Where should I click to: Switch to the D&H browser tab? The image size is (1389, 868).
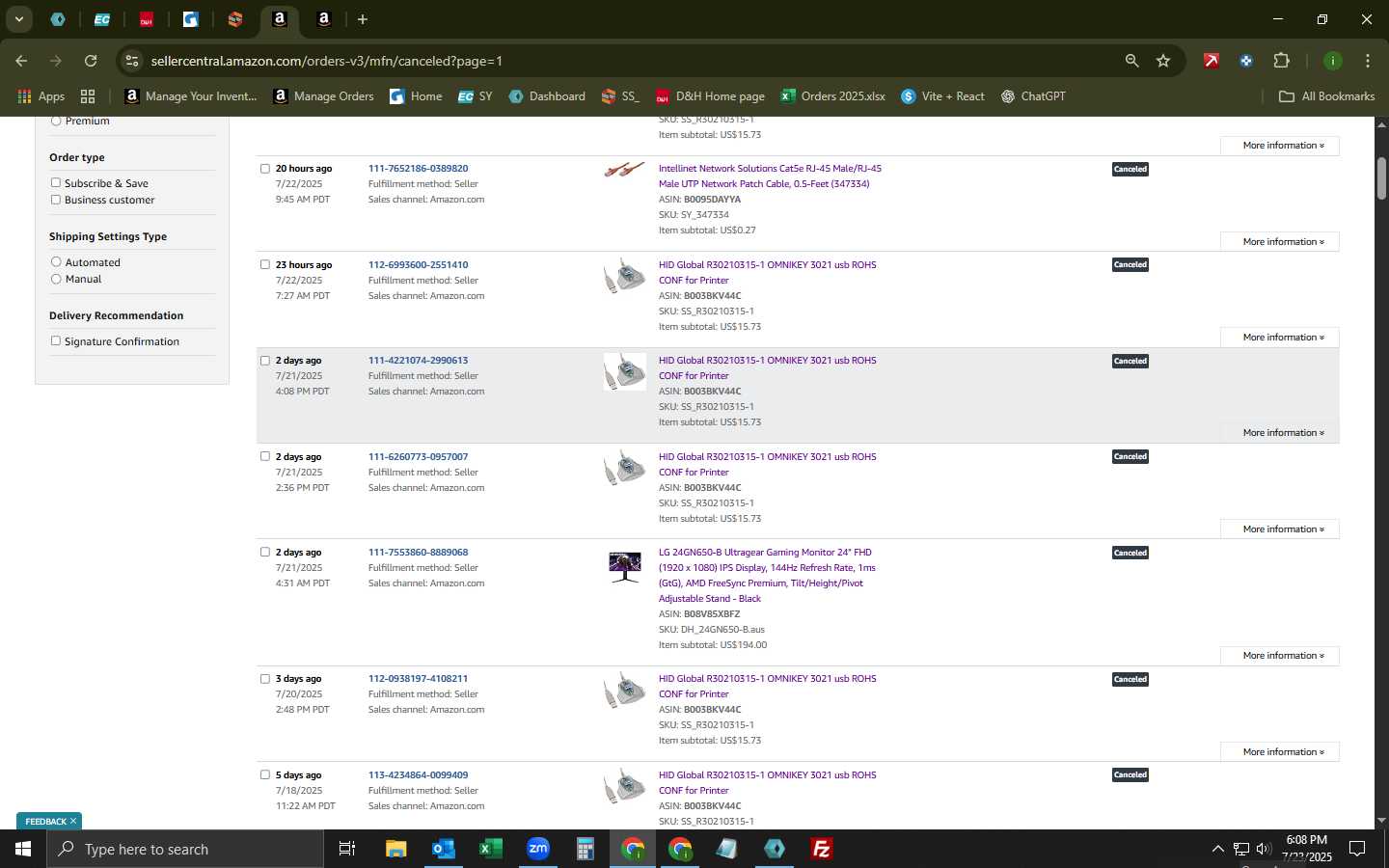tap(147, 19)
